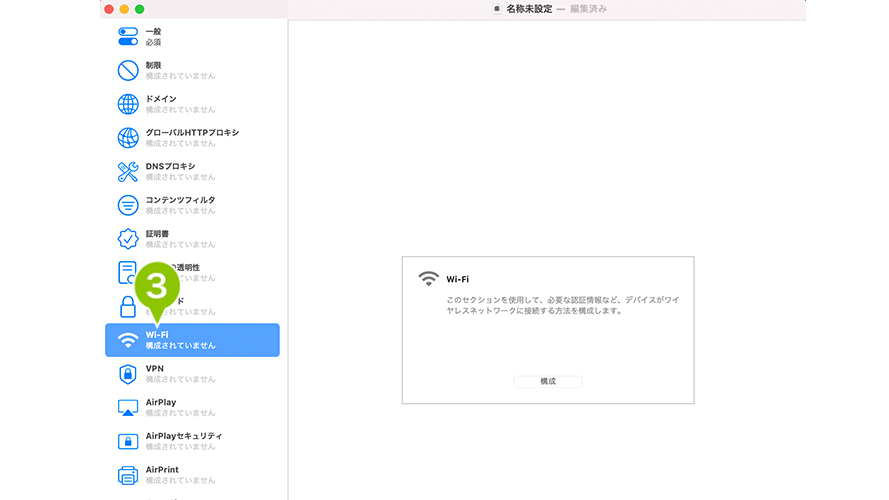Select the 一般 toggle icon in sidebar

tap(128, 36)
